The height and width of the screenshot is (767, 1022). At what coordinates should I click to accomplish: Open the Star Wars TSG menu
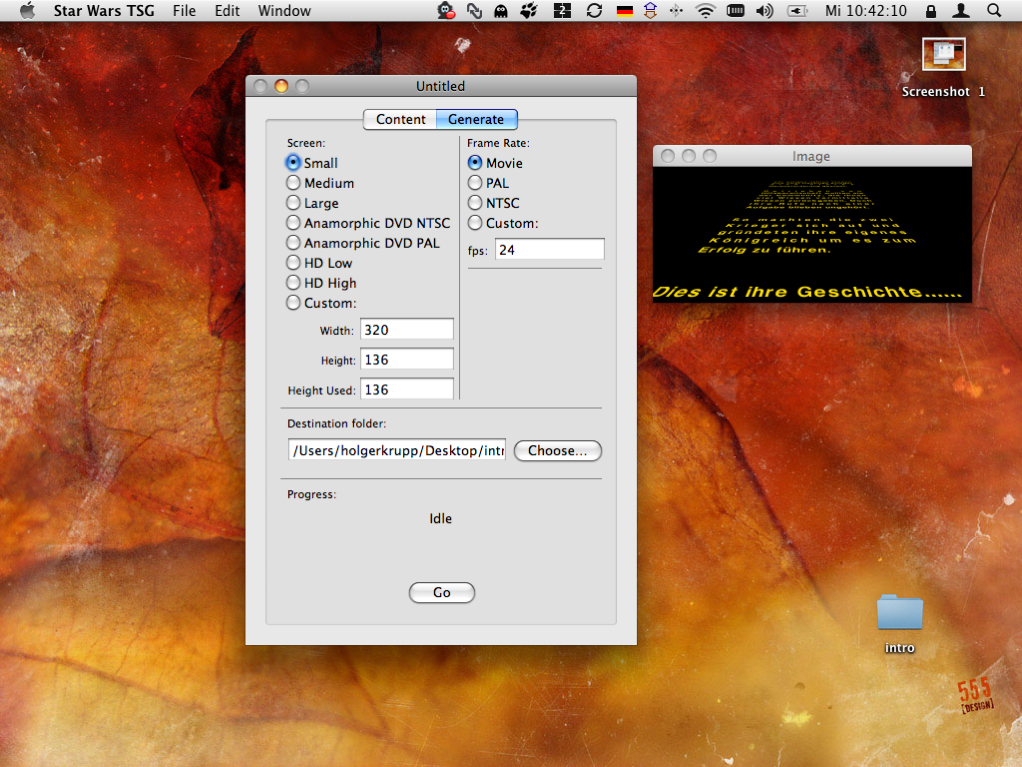point(104,10)
